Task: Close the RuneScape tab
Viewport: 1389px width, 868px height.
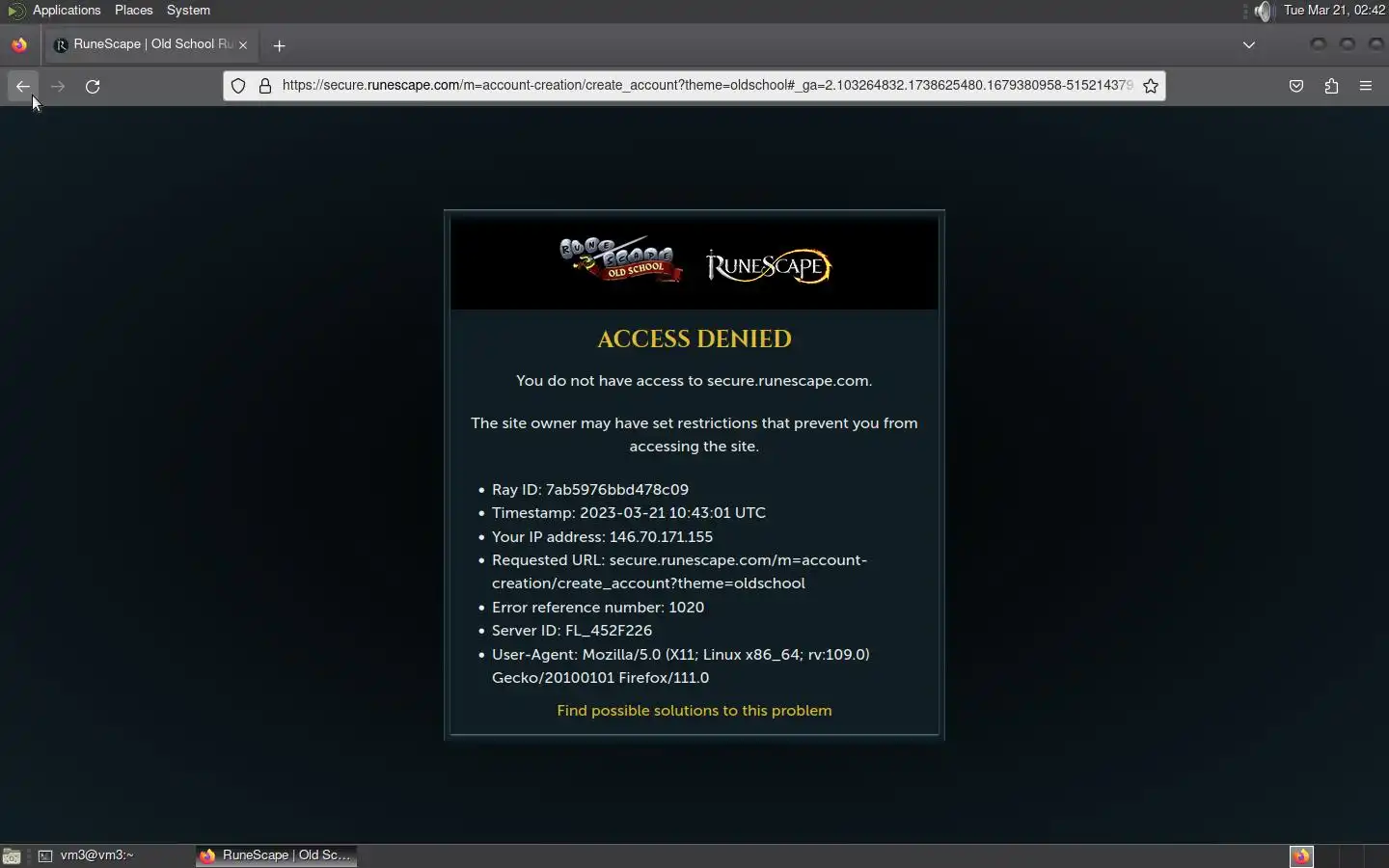Action: click(243, 45)
